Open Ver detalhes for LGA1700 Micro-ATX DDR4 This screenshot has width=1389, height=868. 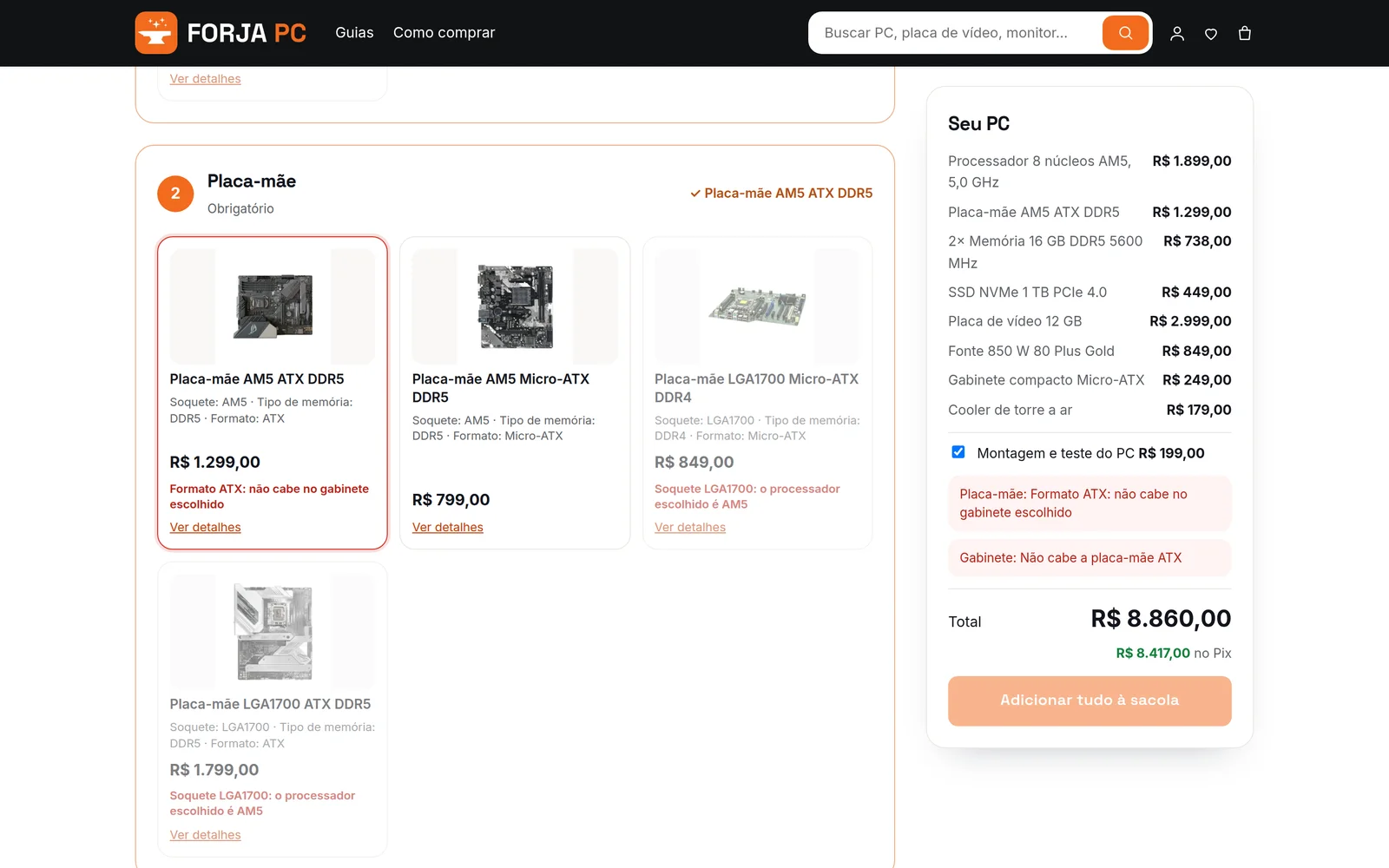coord(689,527)
